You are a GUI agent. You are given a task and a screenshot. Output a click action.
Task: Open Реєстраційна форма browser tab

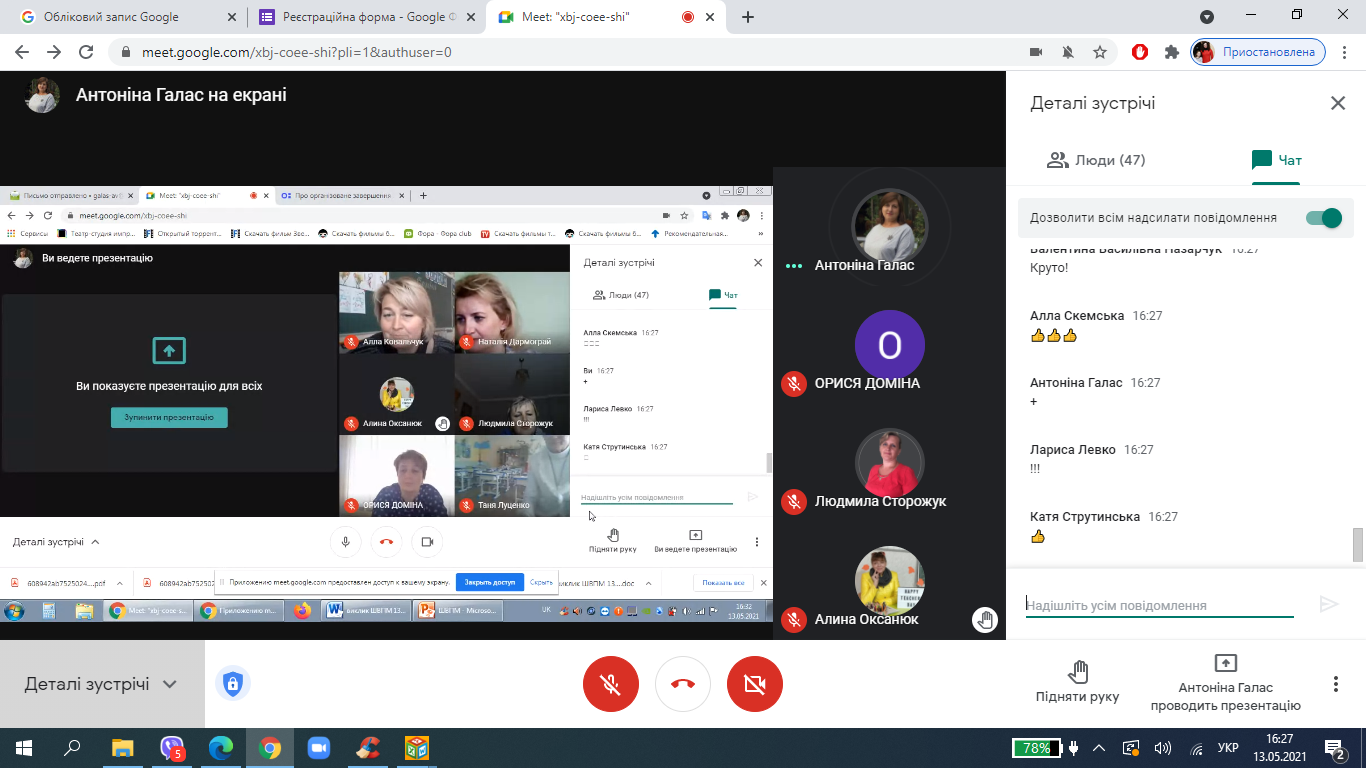tap(366, 17)
